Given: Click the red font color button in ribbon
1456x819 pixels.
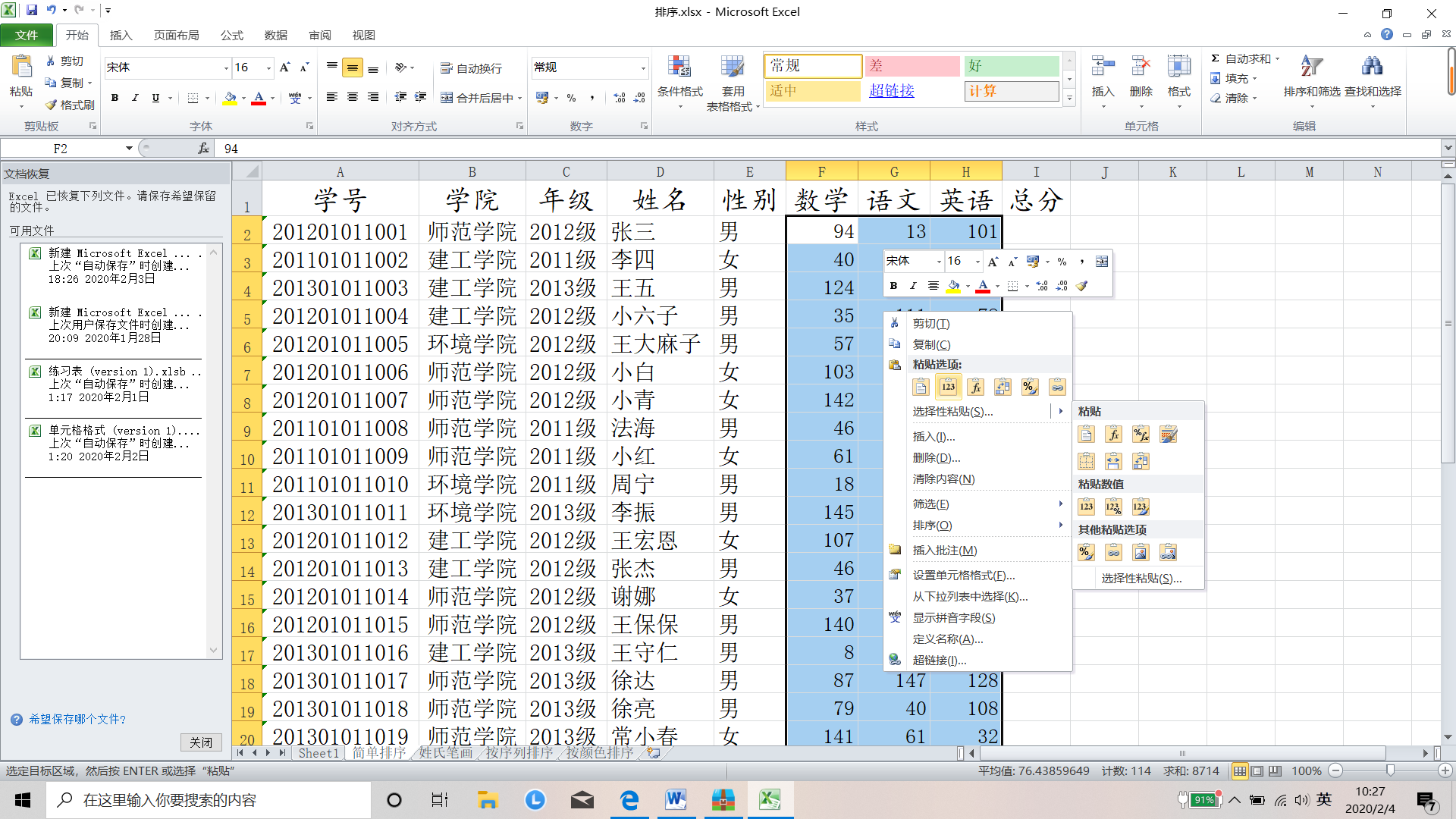Looking at the screenshot, I should point(259,98).
